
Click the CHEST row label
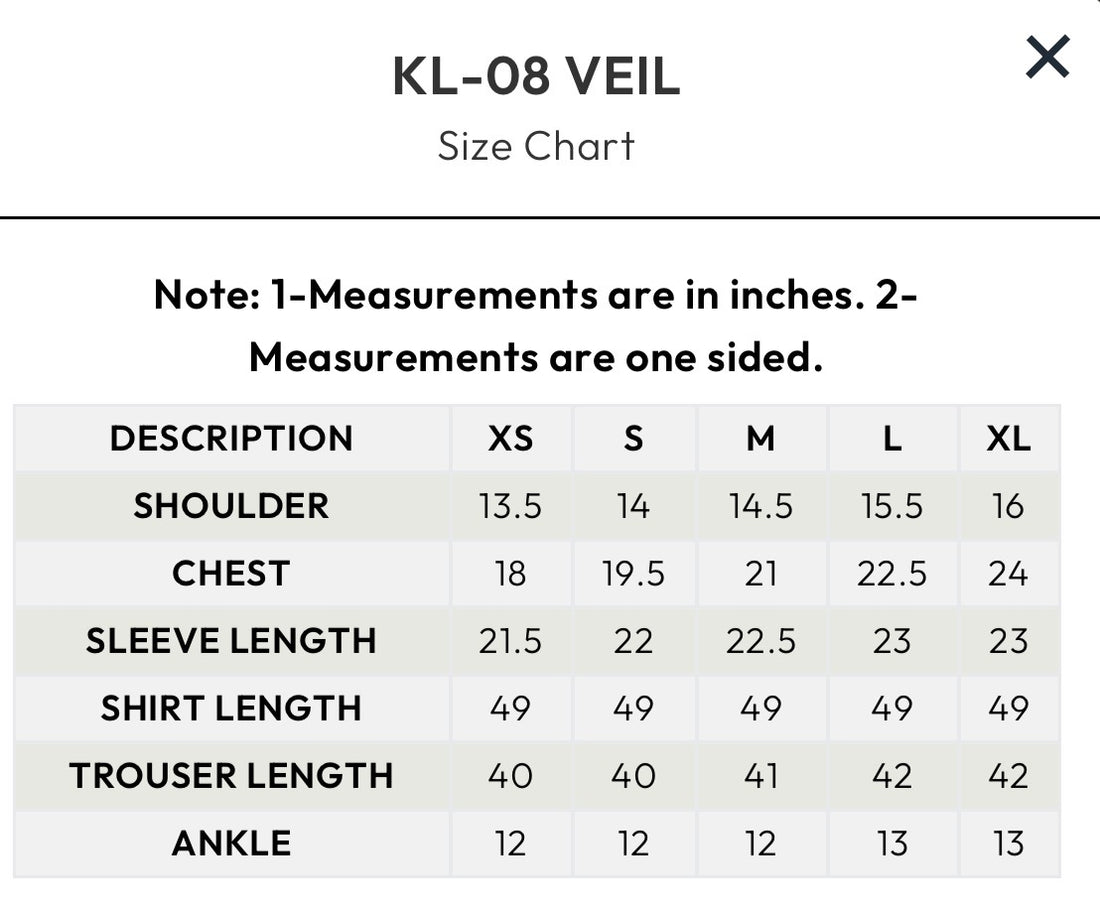(x=230, y=573)
